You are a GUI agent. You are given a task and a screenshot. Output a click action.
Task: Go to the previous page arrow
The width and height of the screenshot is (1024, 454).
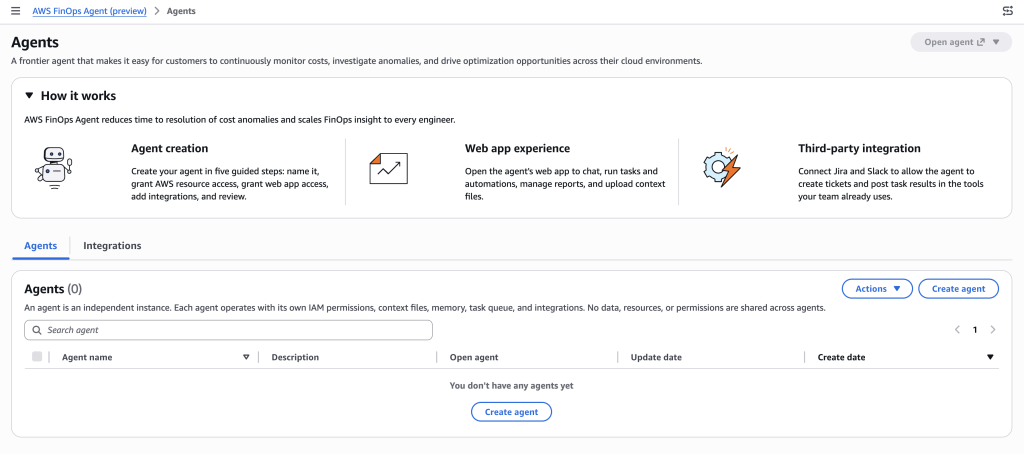coord(957,330)
